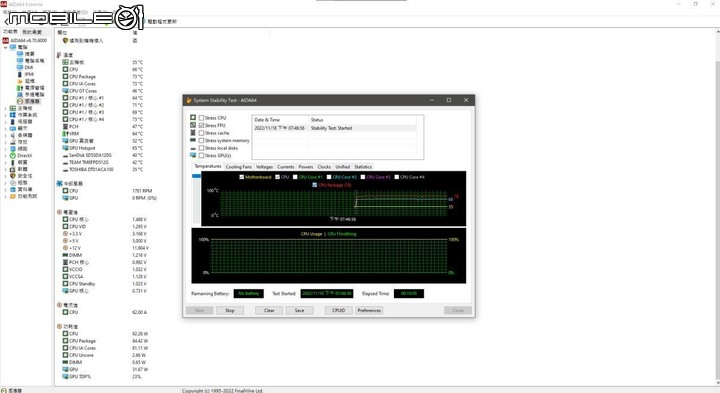Click the DMI icon in the sidebar tree
Screen dimensions: 720x393
20,67
